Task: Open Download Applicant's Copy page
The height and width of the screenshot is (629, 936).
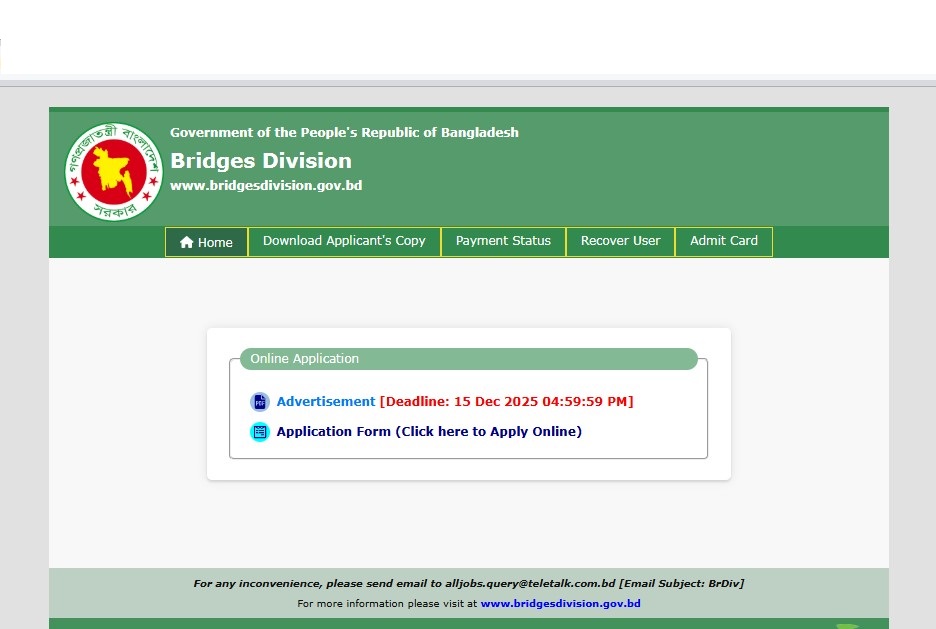Action: coord(344,241)
